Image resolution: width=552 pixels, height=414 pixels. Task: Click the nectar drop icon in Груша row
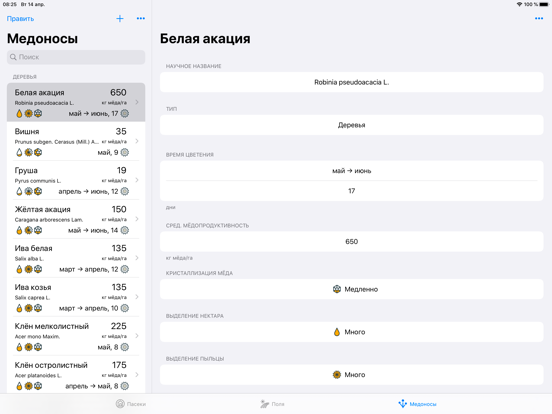[19, 191]
